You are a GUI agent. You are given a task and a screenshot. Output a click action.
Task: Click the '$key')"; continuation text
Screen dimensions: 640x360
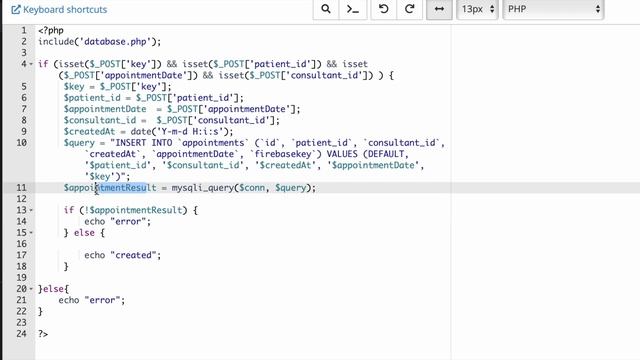click(x=107, y=177)
